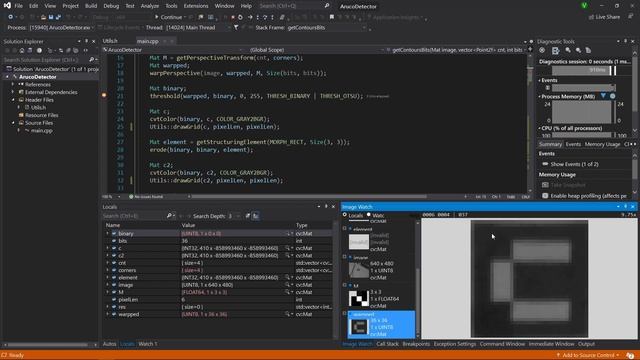
Task: Click Show Events (1 of 2) link
Action: point(574,164)
